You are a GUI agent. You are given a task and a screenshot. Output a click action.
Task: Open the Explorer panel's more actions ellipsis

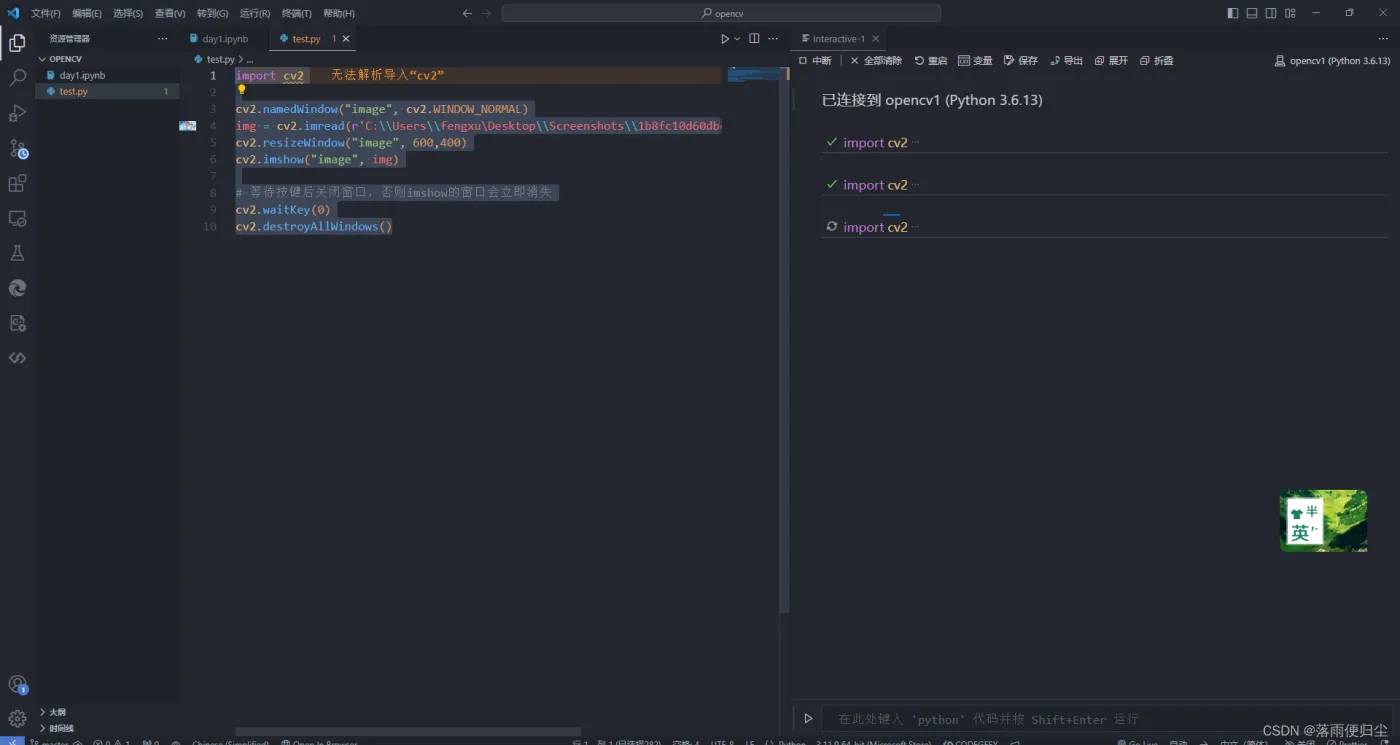[x=163, y=39]
